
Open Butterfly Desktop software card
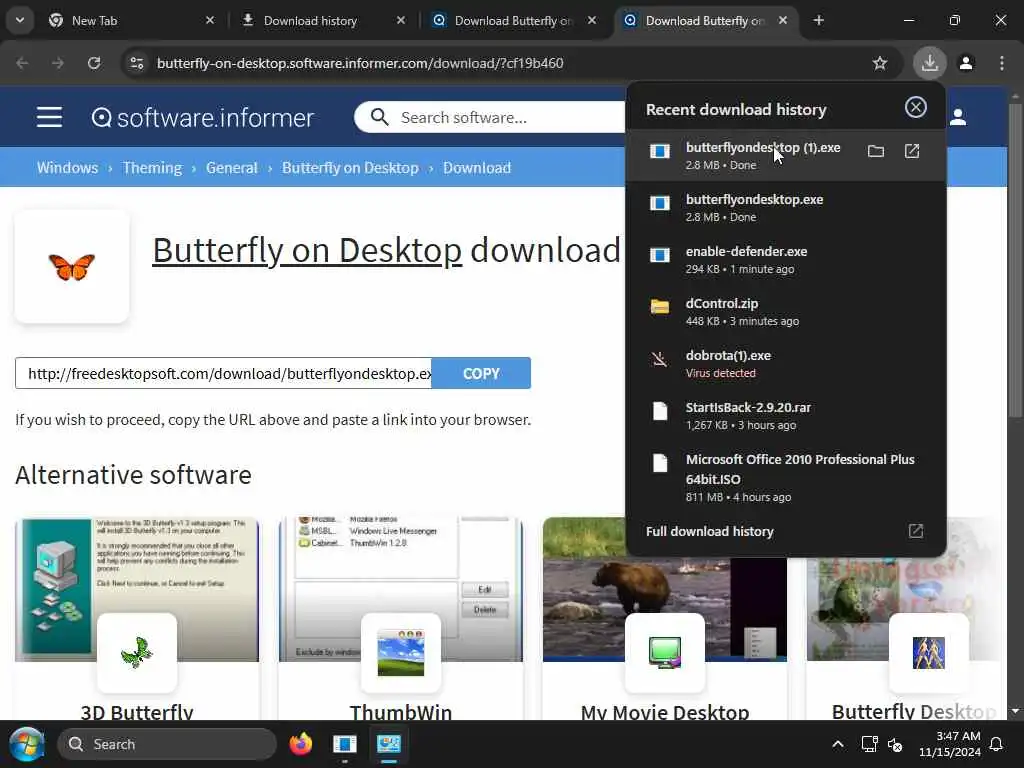pos(904,640)
